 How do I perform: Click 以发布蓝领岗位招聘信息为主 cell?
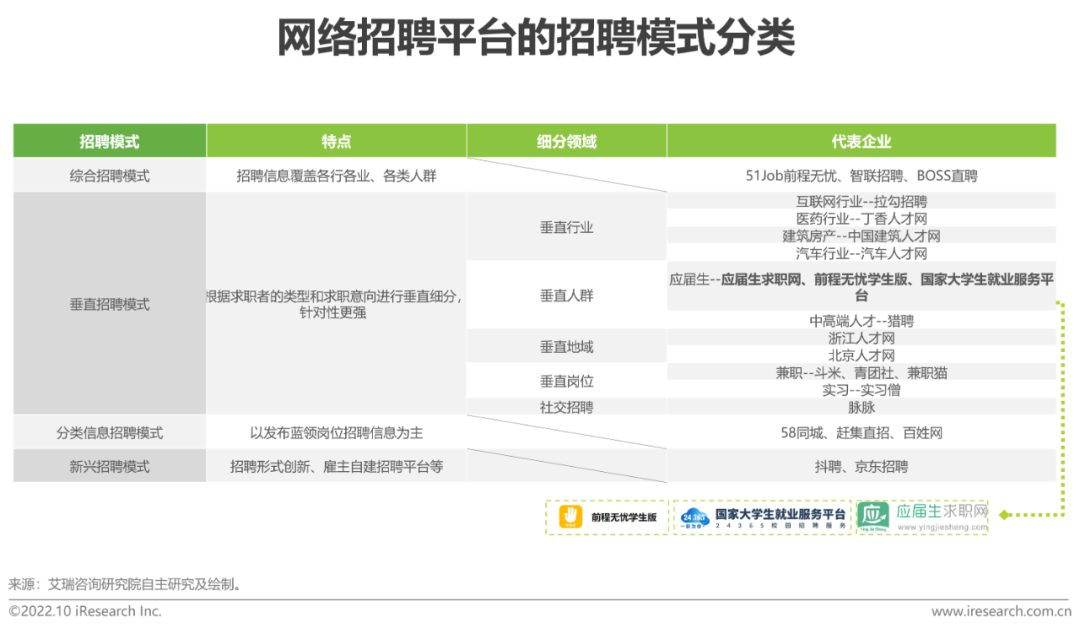tap(336, 433)
